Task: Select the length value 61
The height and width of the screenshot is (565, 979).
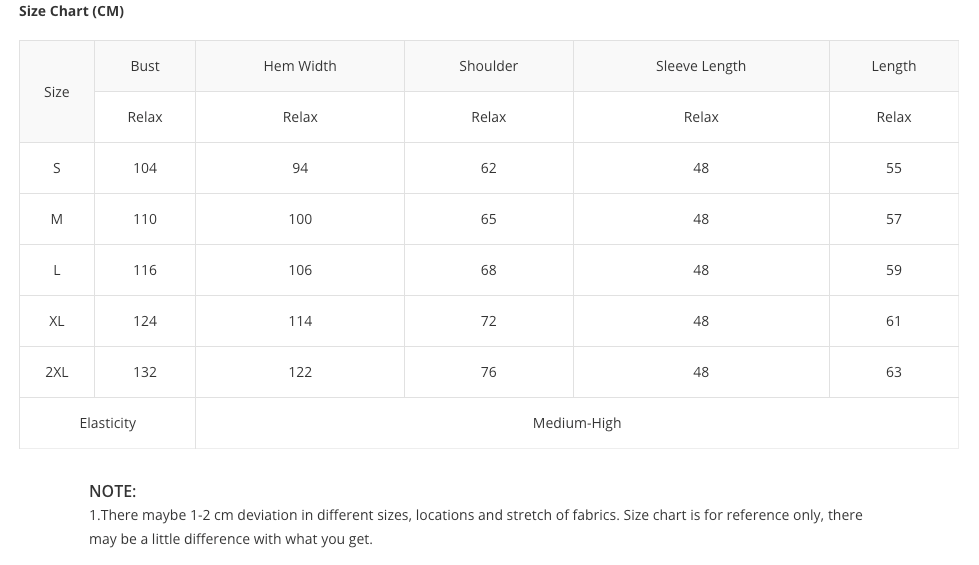Action: (x=893, y=321)
